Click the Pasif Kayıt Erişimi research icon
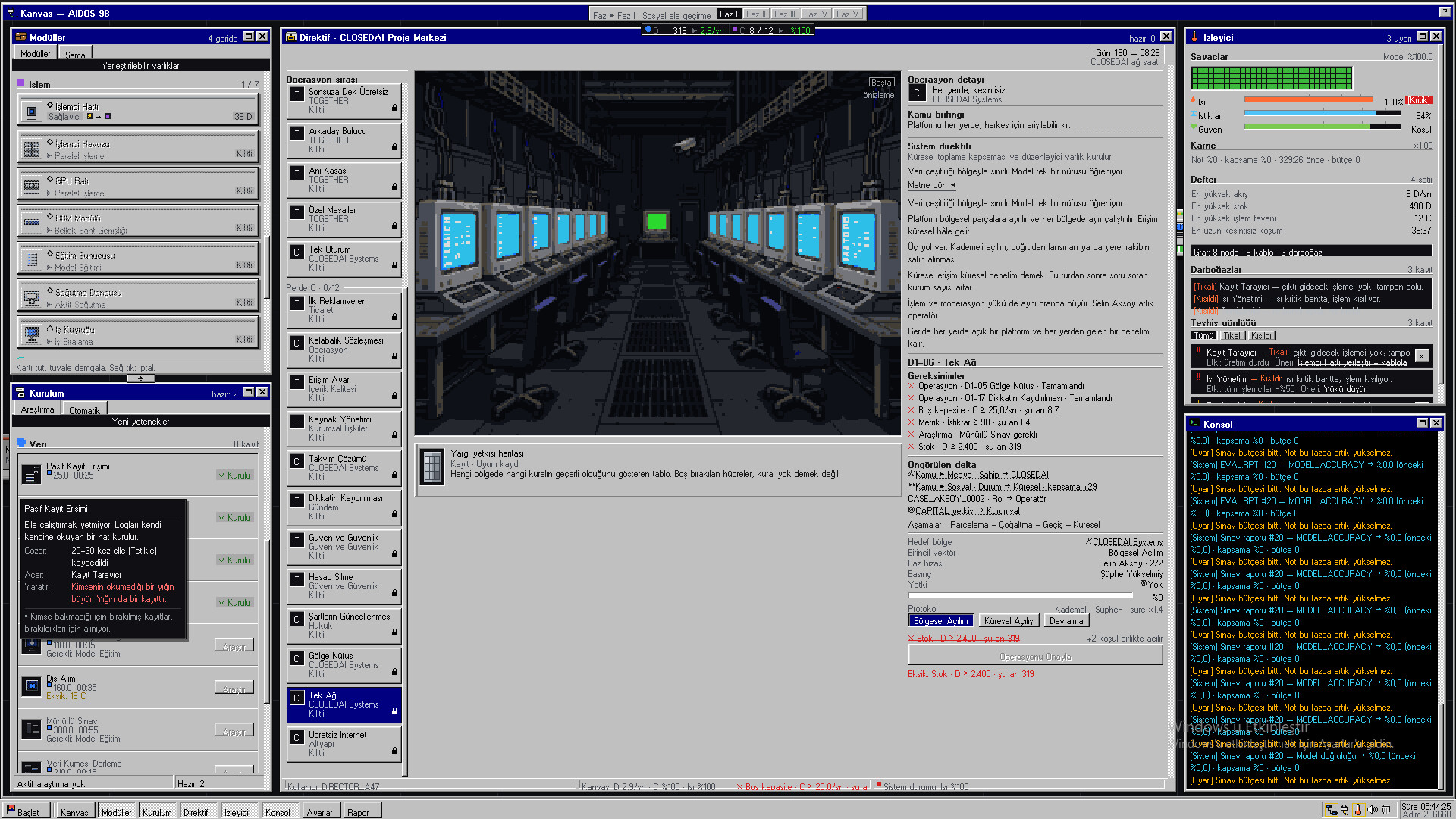This screenshot has width=1456, height=819. (32, 475)
